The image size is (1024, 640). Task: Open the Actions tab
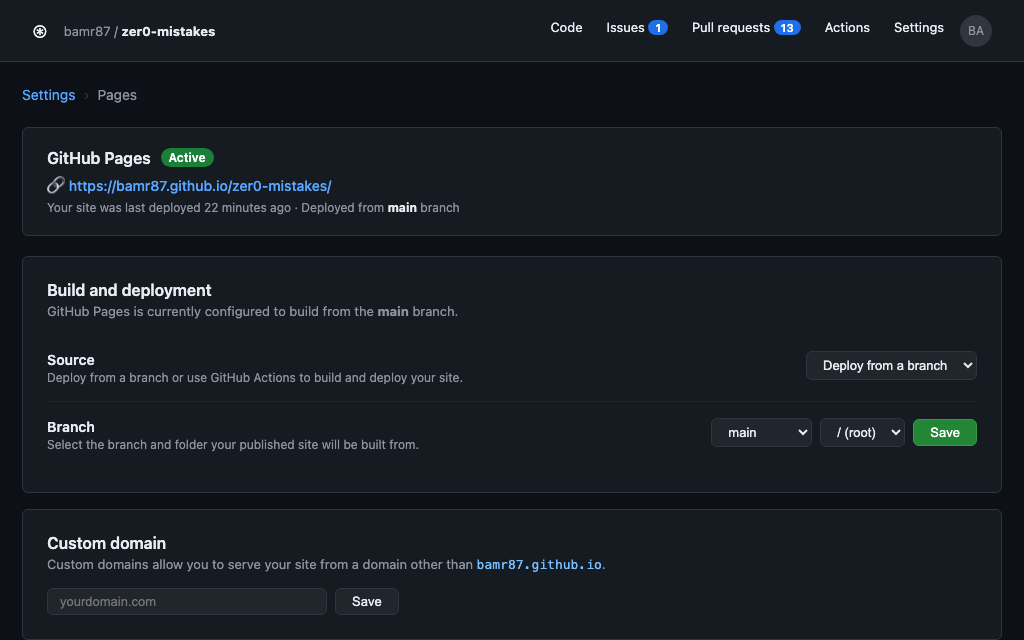(847, 27)
